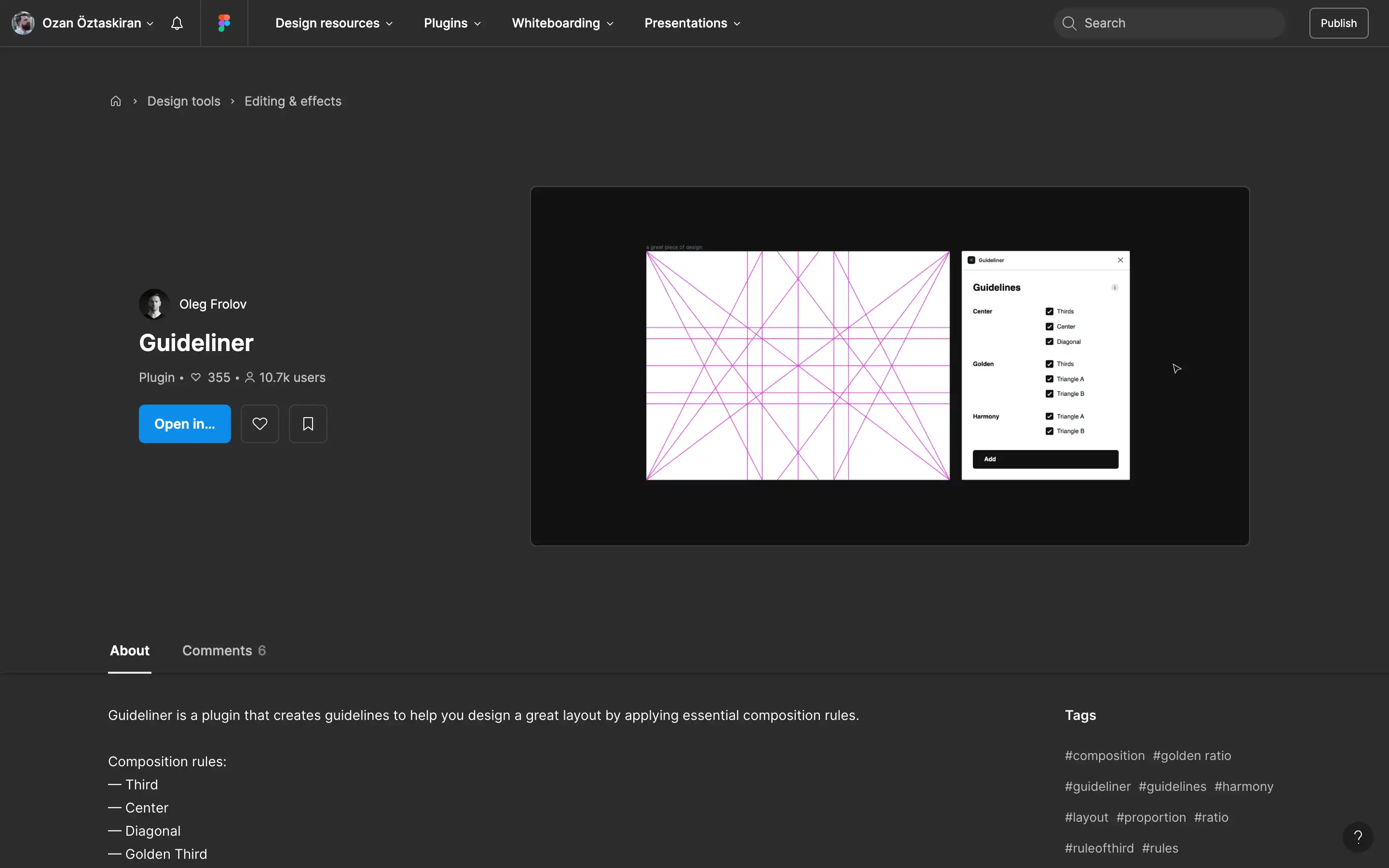The image size is (1389, 868).
Task: Toggle Center checkbox under Center group
Action: (x=1049, y=326)
